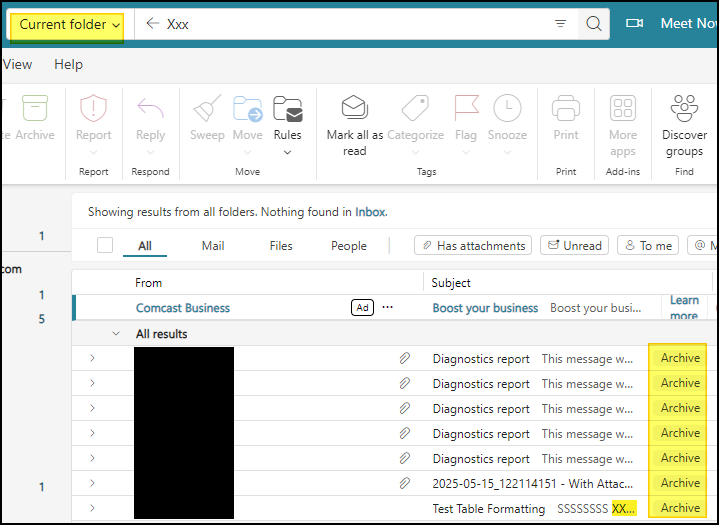The width and height of the screenshot is (719, 525).
Task: Click attachment paperclip on first Diagnostics report
Action: [404, 358]
